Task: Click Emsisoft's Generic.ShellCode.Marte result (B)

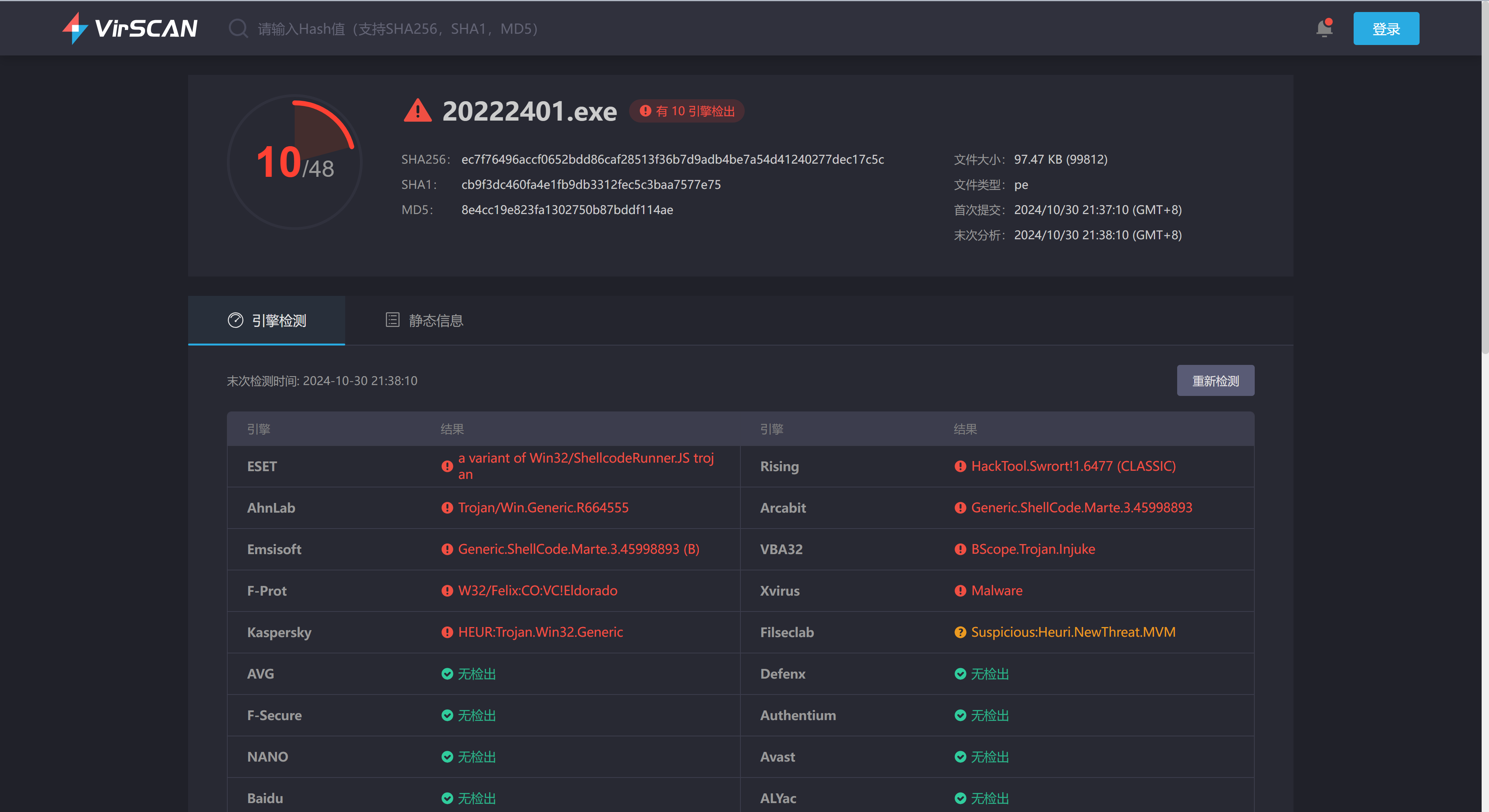Action: click(579, 549)
